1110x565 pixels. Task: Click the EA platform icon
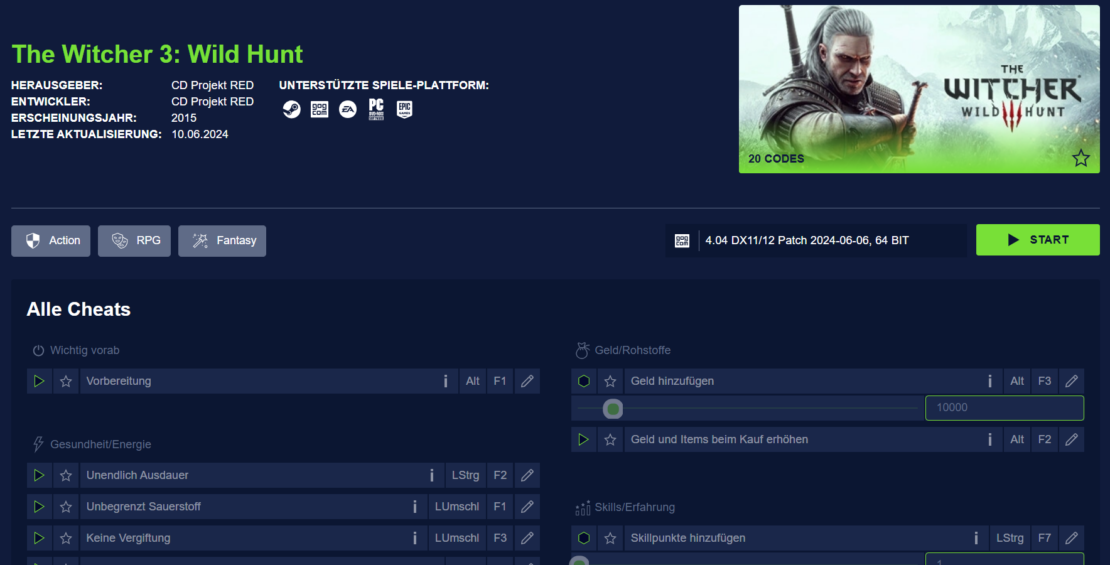tap(348, 109)
